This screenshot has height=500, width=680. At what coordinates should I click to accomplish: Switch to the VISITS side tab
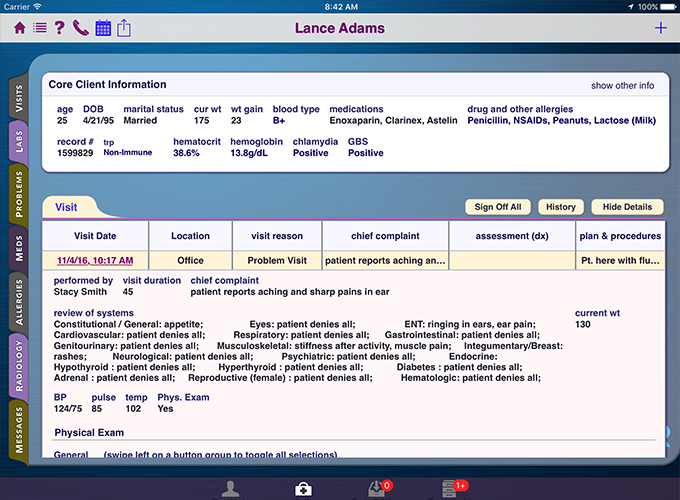tap(19, 98)
